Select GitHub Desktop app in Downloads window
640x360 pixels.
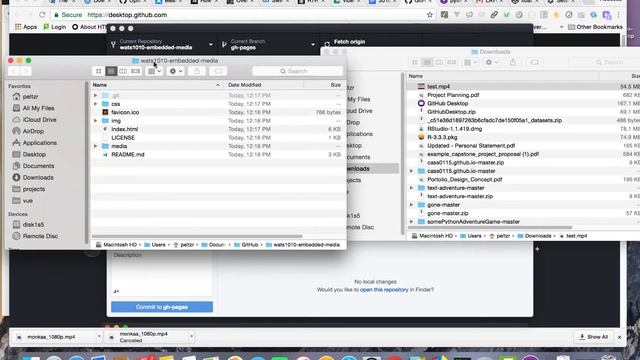click(523, 104)
